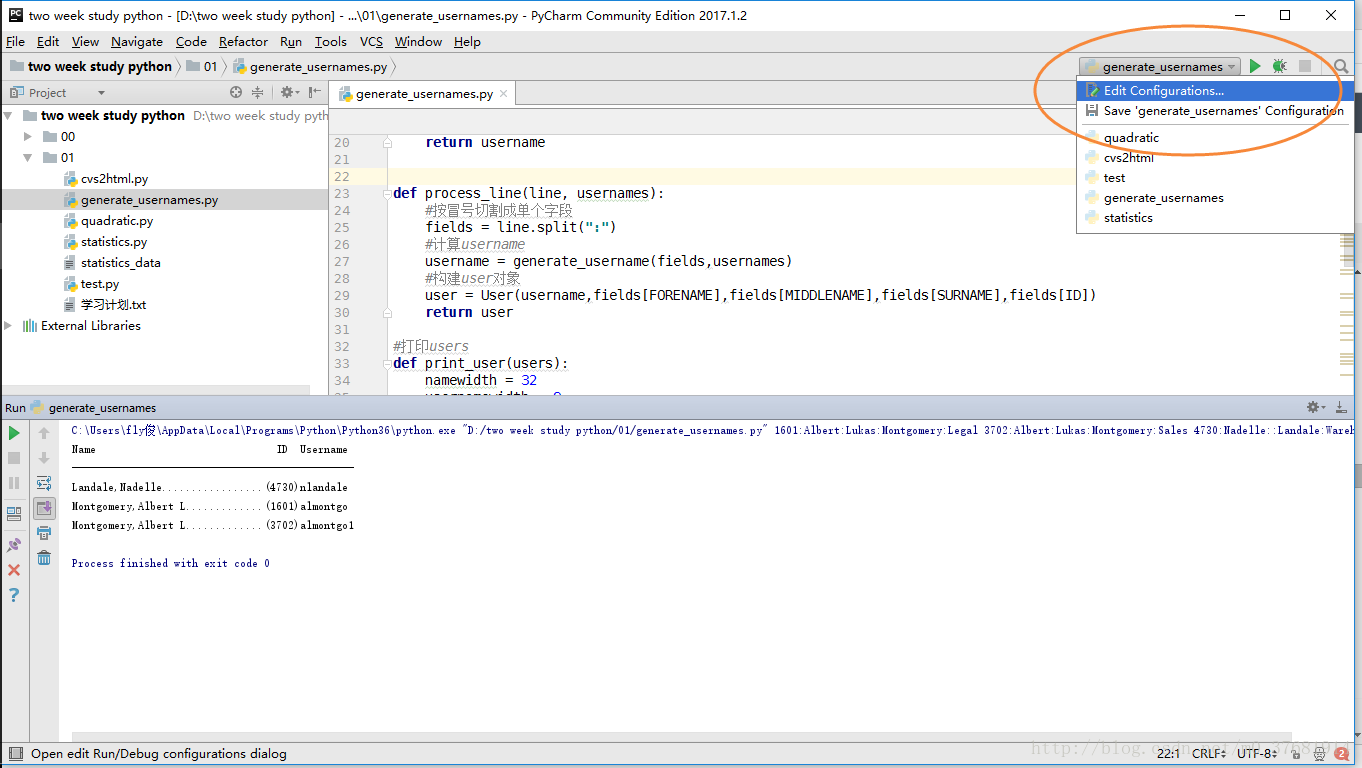Choose cvs2html run configuration
Viewport: 1362px width, 768px height.
tap(1214, 157)
